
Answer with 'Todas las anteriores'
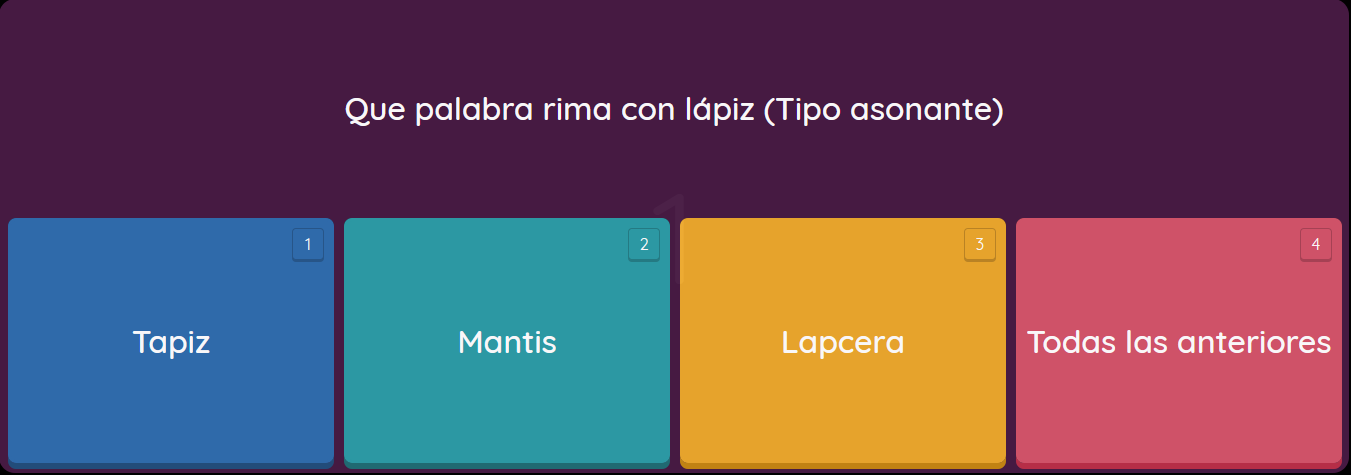coord(1179,342)
